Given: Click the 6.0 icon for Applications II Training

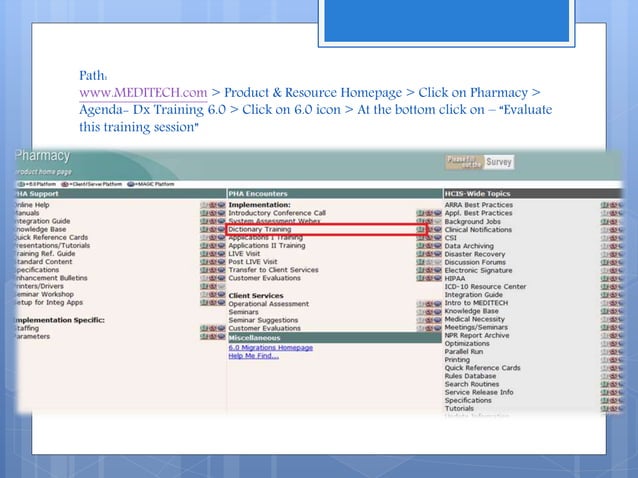Looking at the screenshot, I should 420,246.
